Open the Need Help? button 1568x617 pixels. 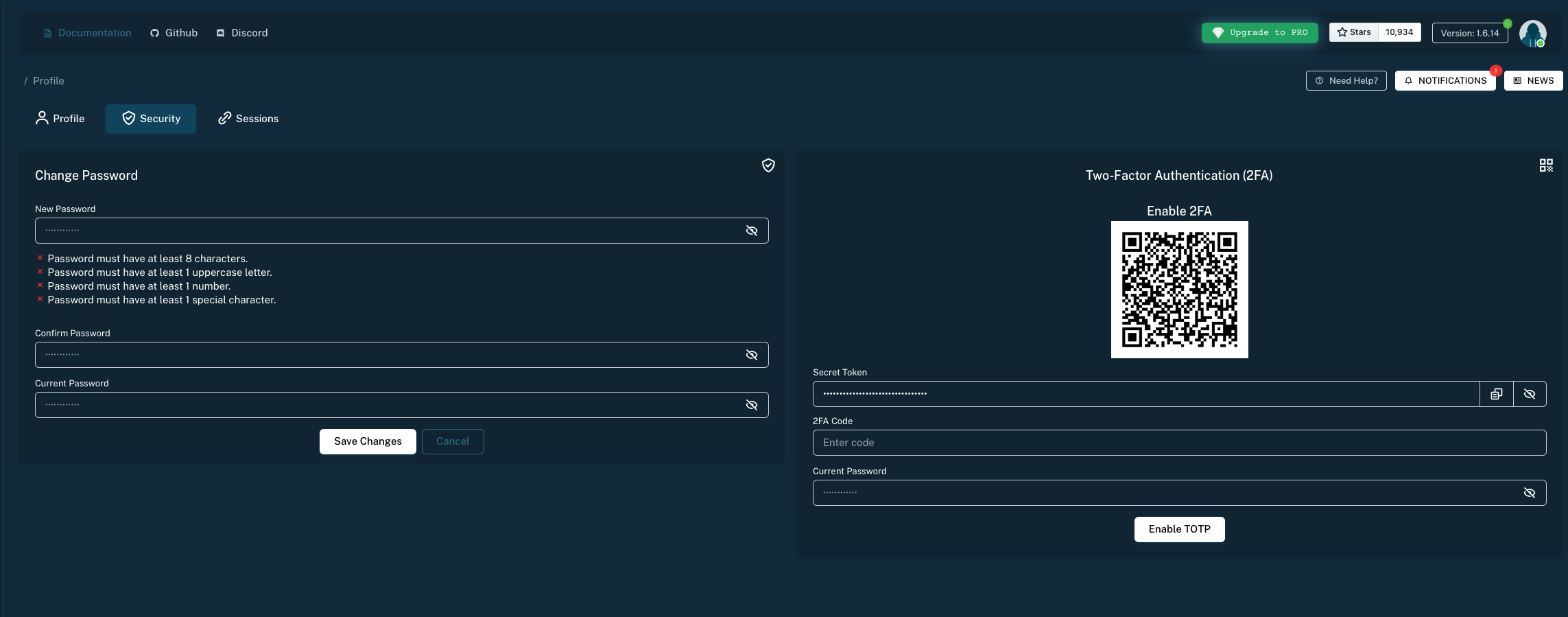(x=1346, y=80)
